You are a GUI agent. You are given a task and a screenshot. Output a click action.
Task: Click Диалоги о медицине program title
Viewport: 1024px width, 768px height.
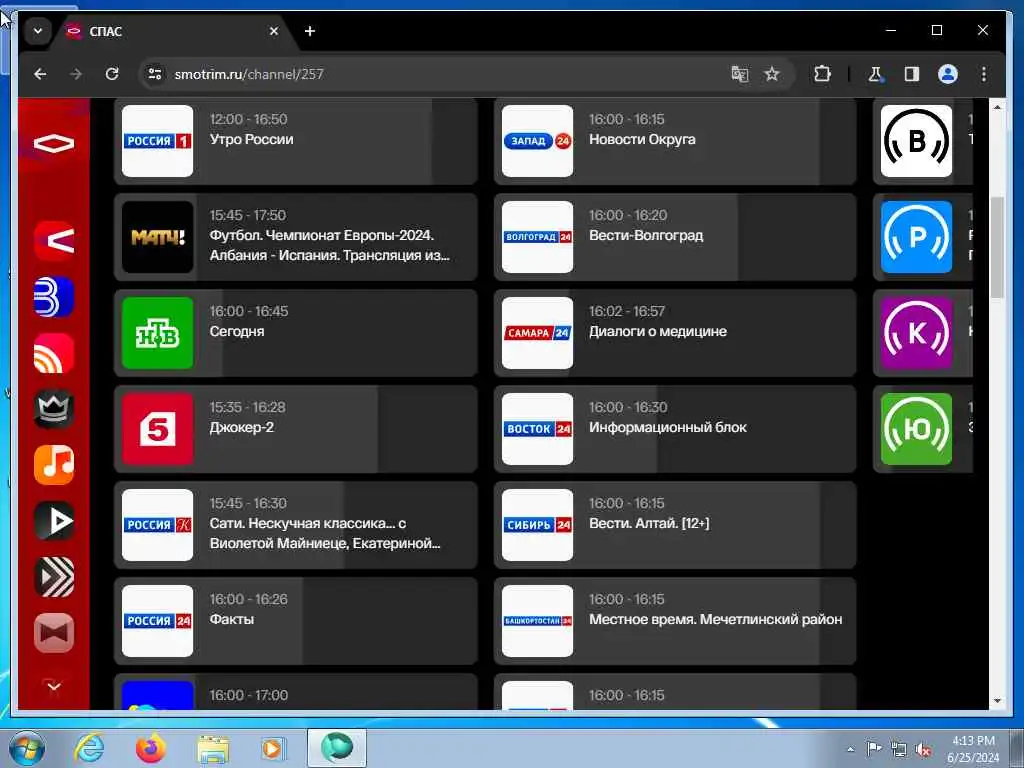[658, 331]
